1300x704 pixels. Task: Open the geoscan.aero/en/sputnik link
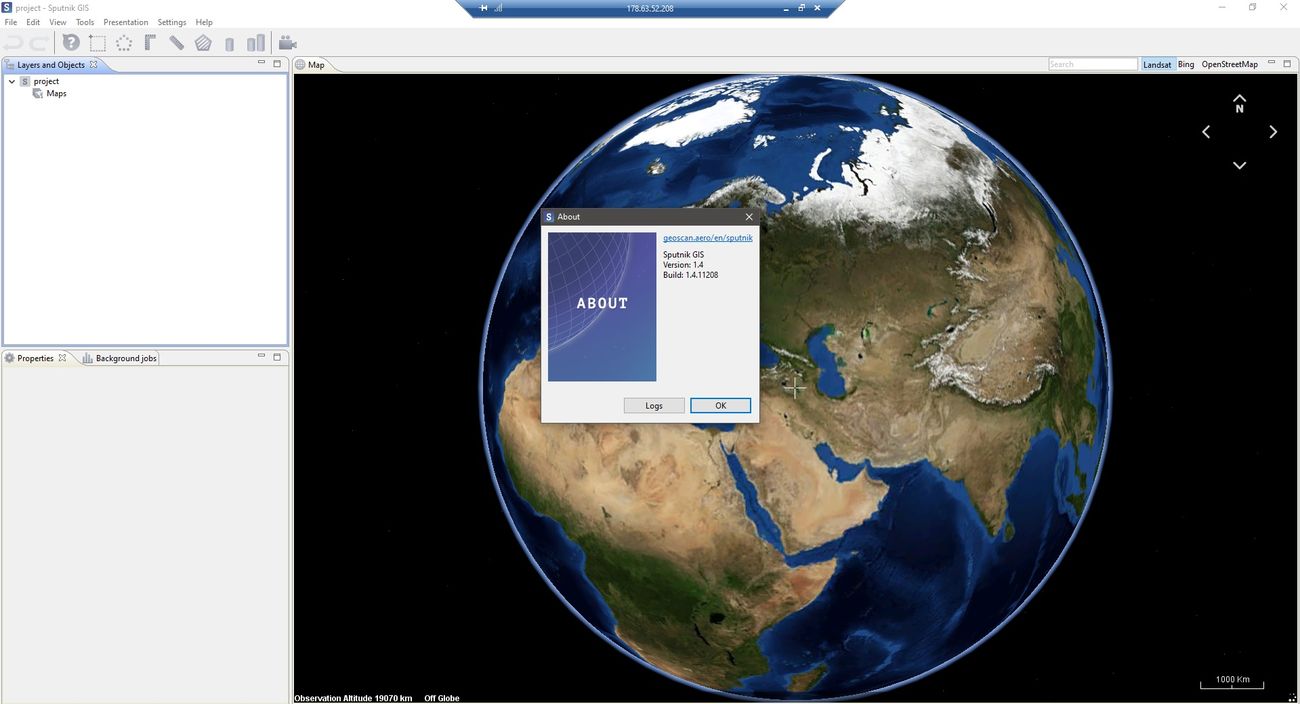coord(707,237)
